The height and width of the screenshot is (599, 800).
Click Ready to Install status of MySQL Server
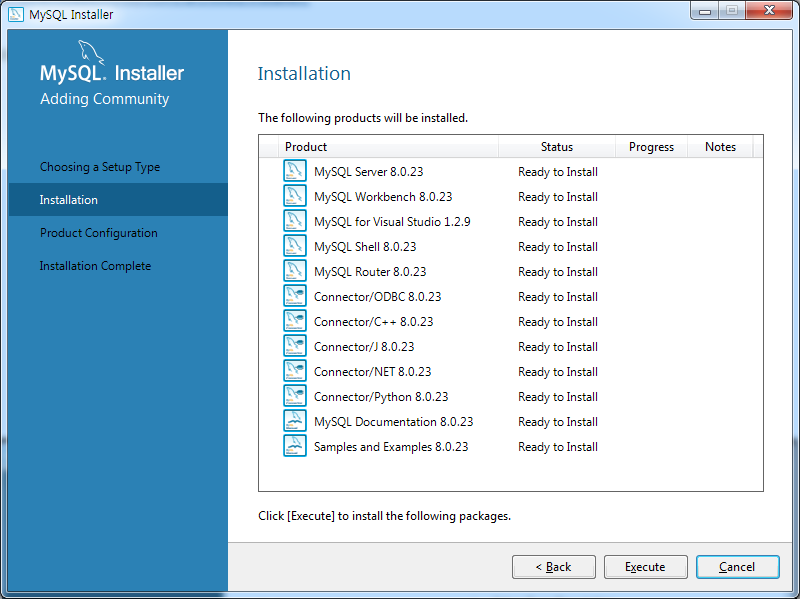558,172
